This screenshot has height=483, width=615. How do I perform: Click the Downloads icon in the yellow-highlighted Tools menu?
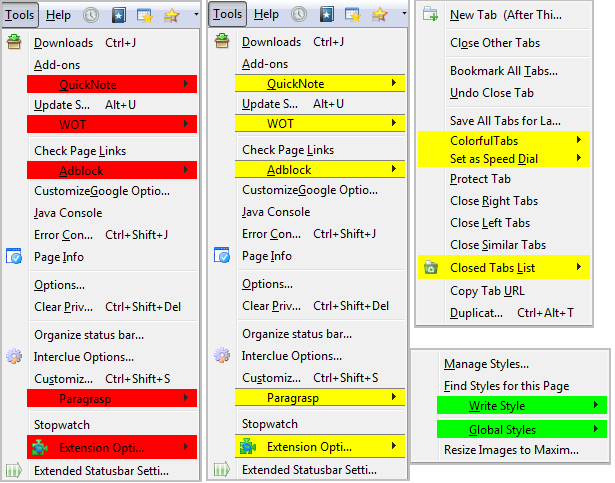click(222, 41)
